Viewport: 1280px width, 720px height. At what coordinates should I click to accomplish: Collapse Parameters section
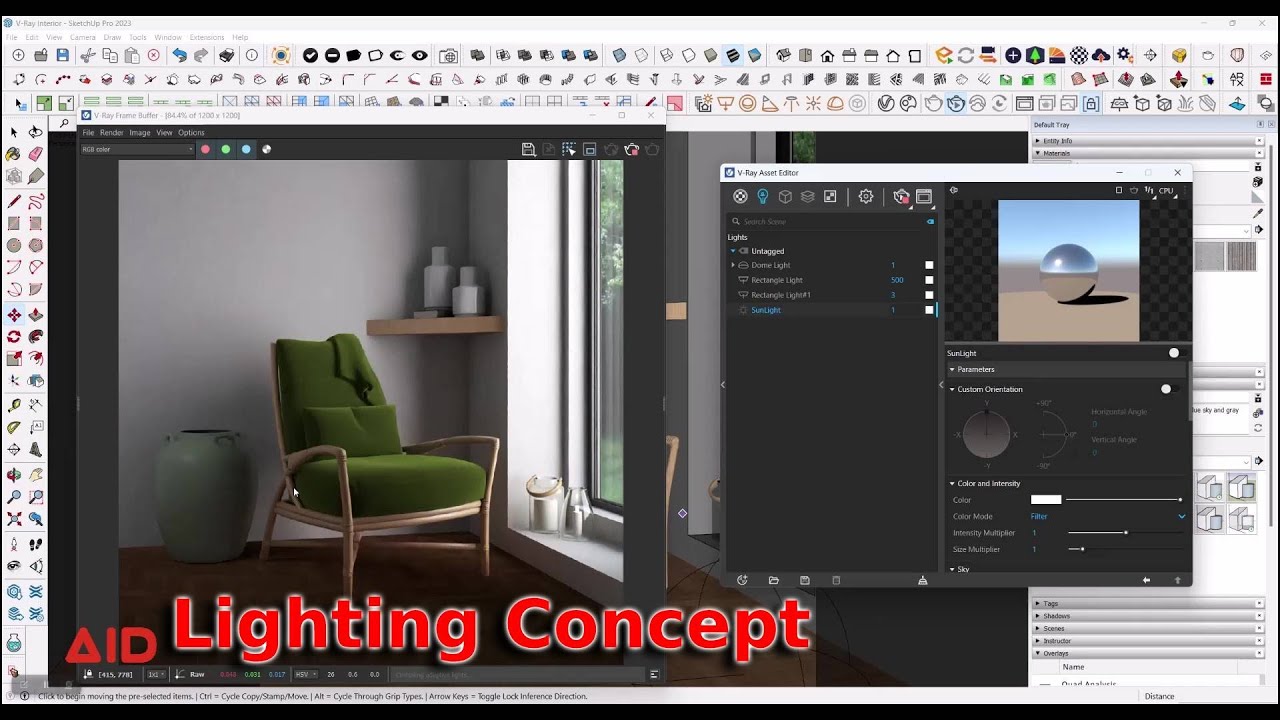953,369
